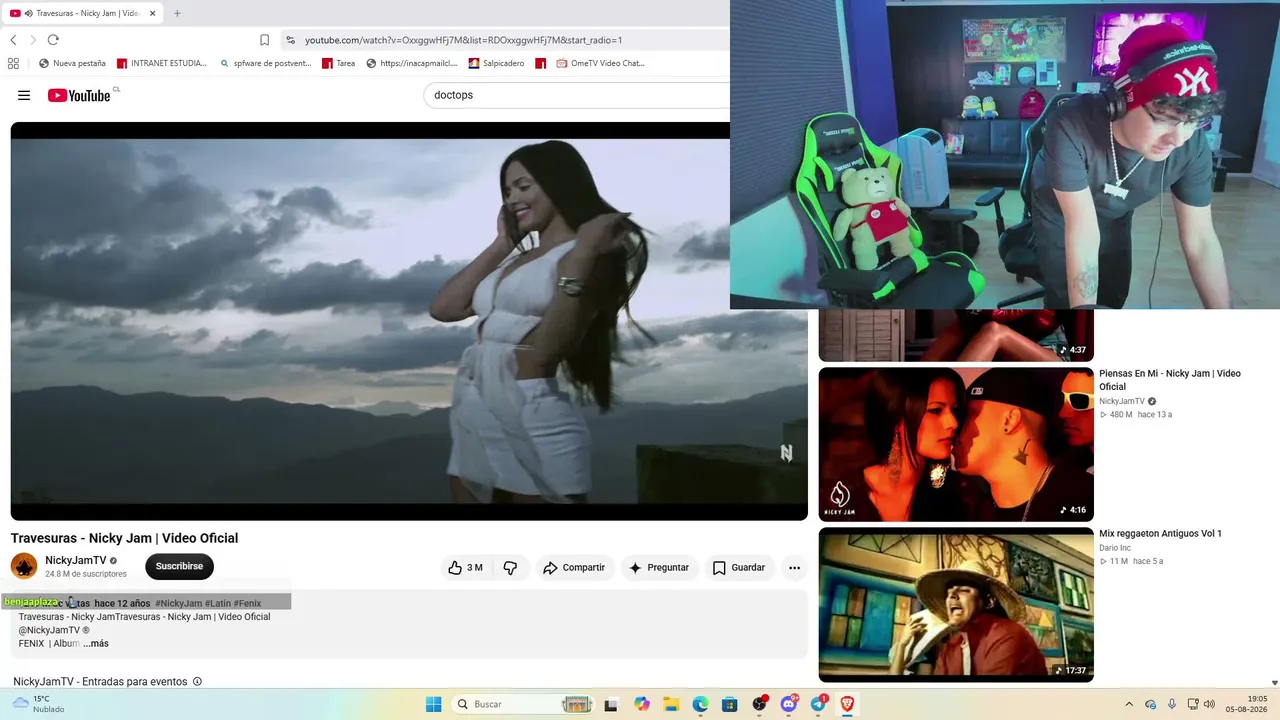Mute the tab using its speaker icon

coord(28,13)
